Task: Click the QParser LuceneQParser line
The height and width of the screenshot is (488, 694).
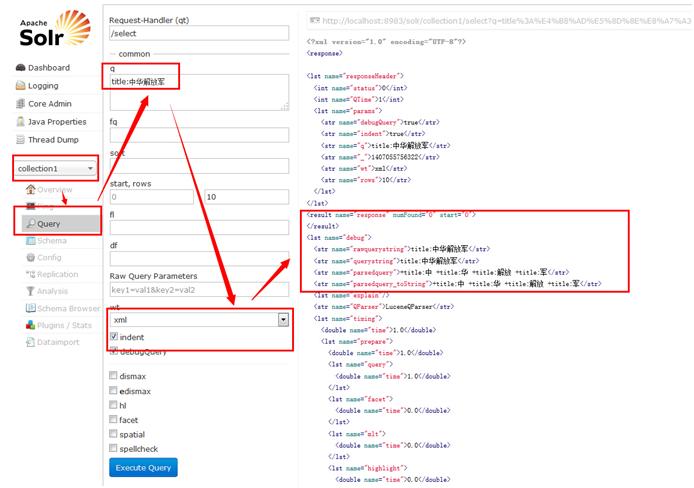Action: click(384, 307)
